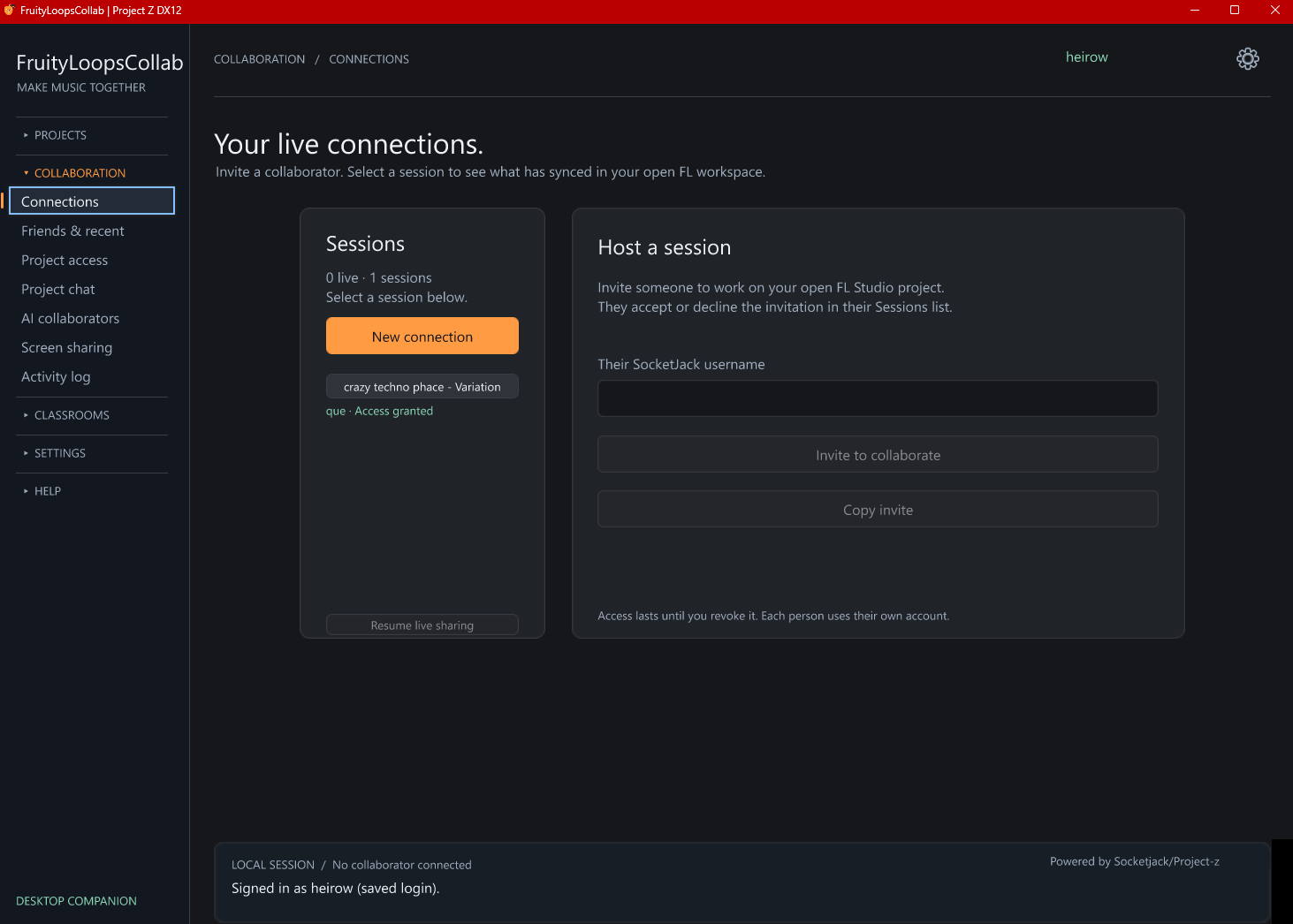Click Invite to collaborate button
The width and height of the screenshot is (1293, 924).
tap(878, 454)
